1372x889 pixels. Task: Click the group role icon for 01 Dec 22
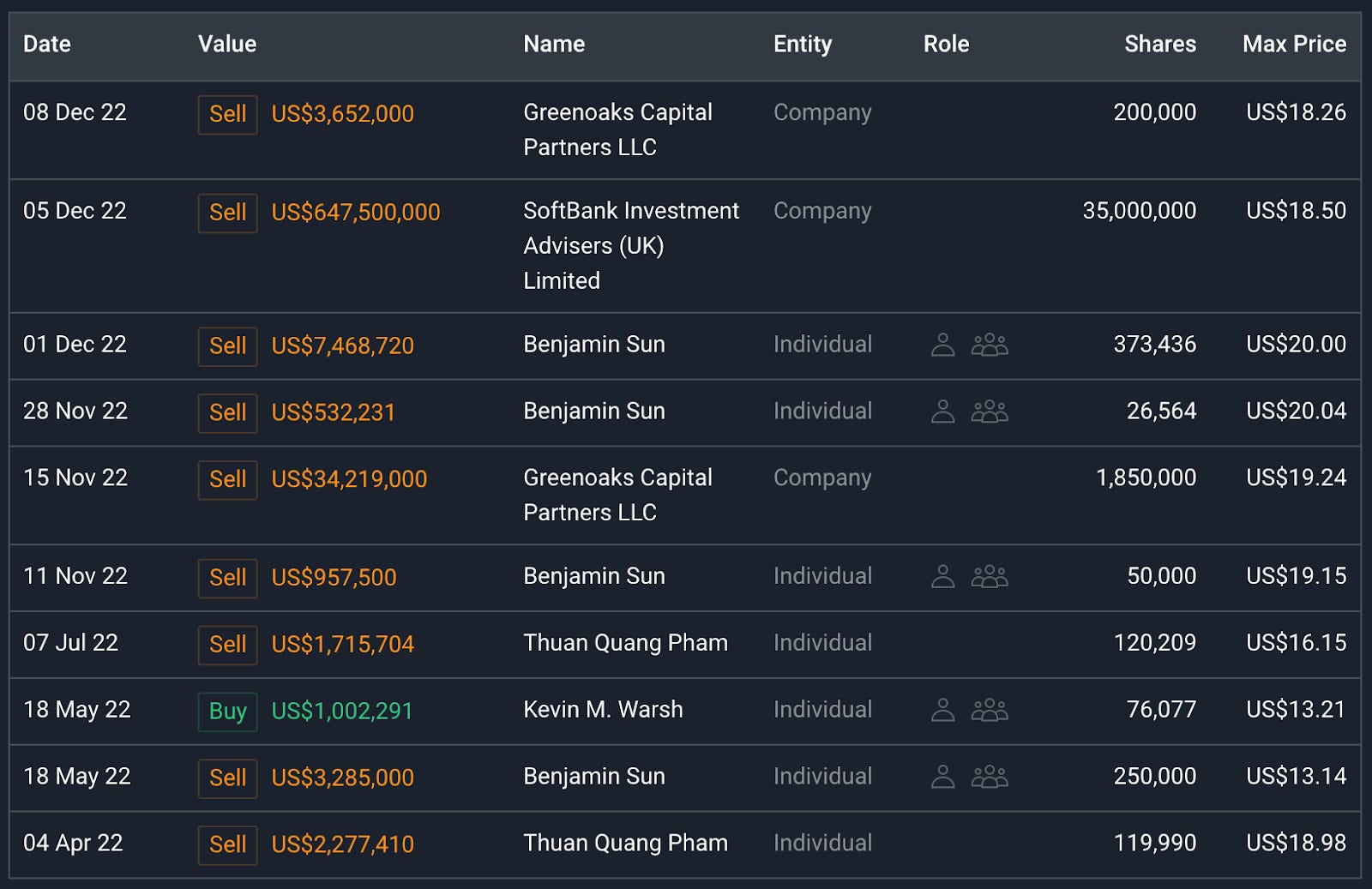(990, 345)
